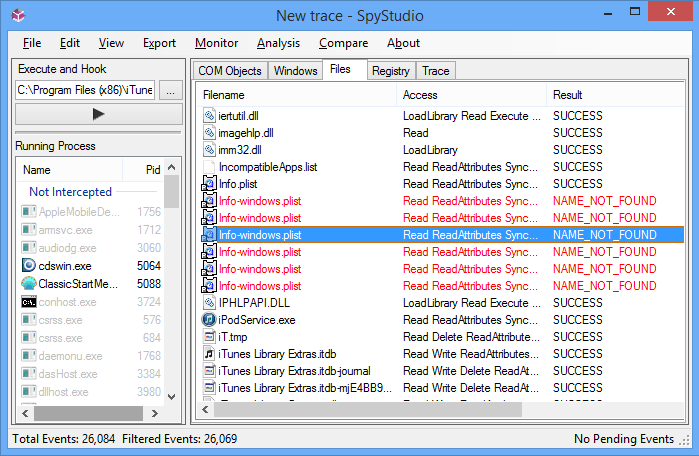Click the Execute and Hook play button

pos(99,114)
